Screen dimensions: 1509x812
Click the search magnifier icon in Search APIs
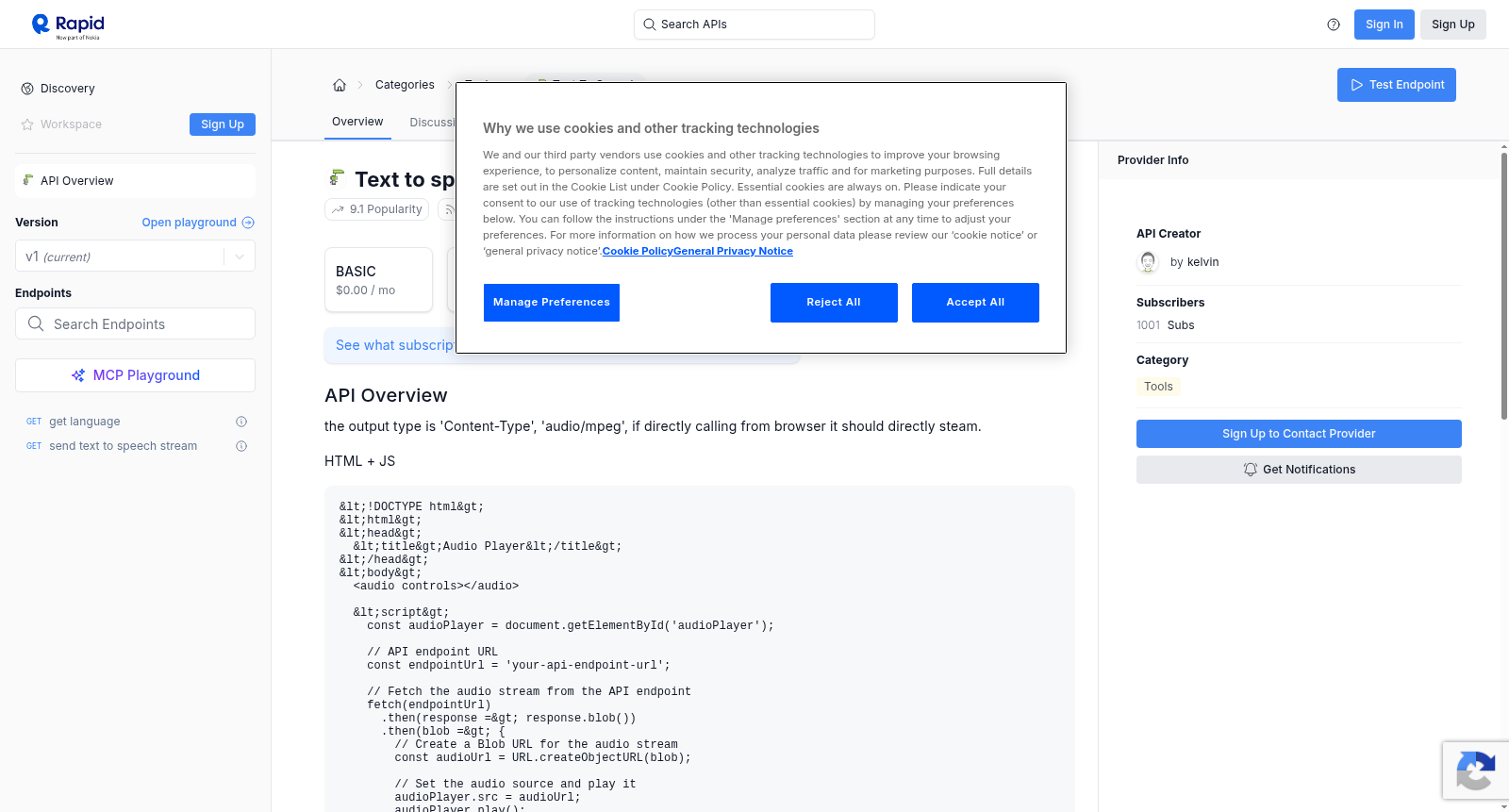coord(649,25)
